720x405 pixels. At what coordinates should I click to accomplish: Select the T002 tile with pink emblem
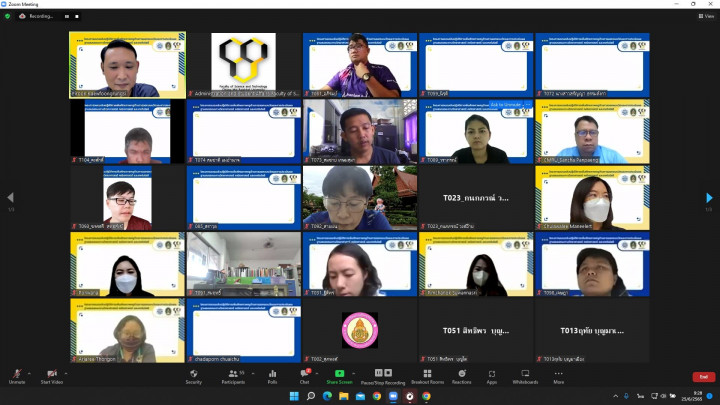360,330
